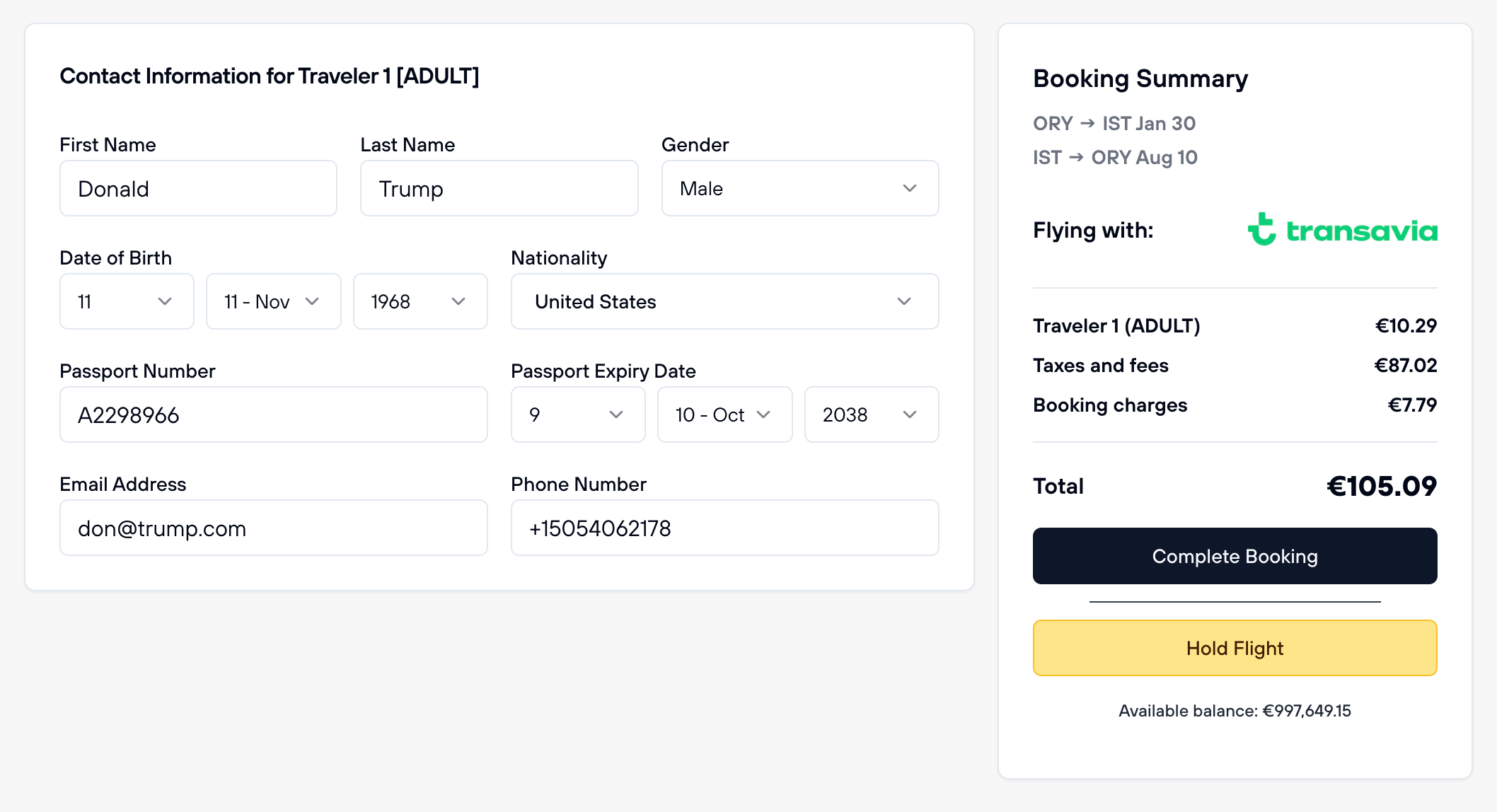Click the Email Address input field

pos(273,528)
